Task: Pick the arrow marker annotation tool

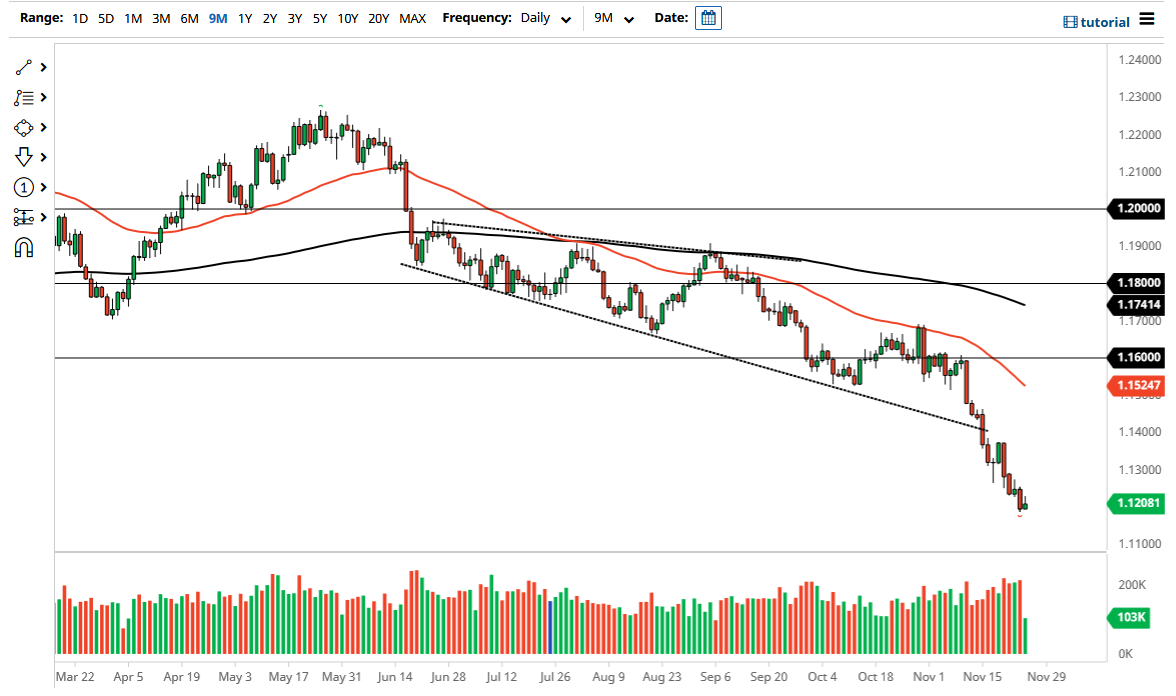Action: (x=24, y=157)
